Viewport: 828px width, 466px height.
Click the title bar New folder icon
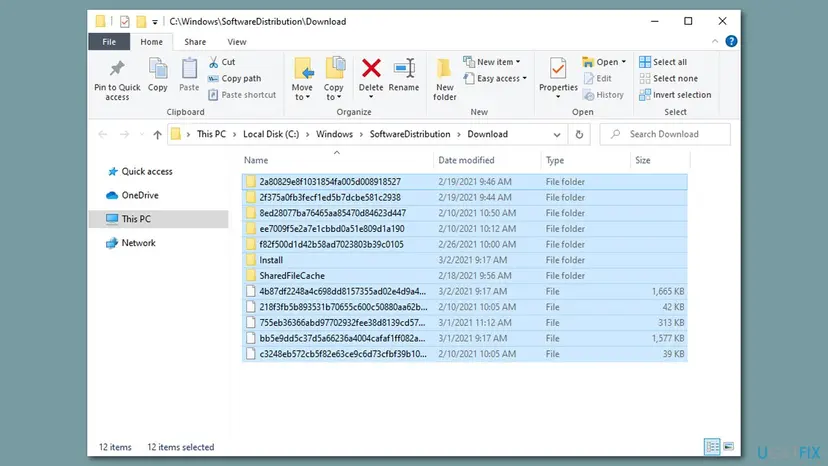point(141,22)
